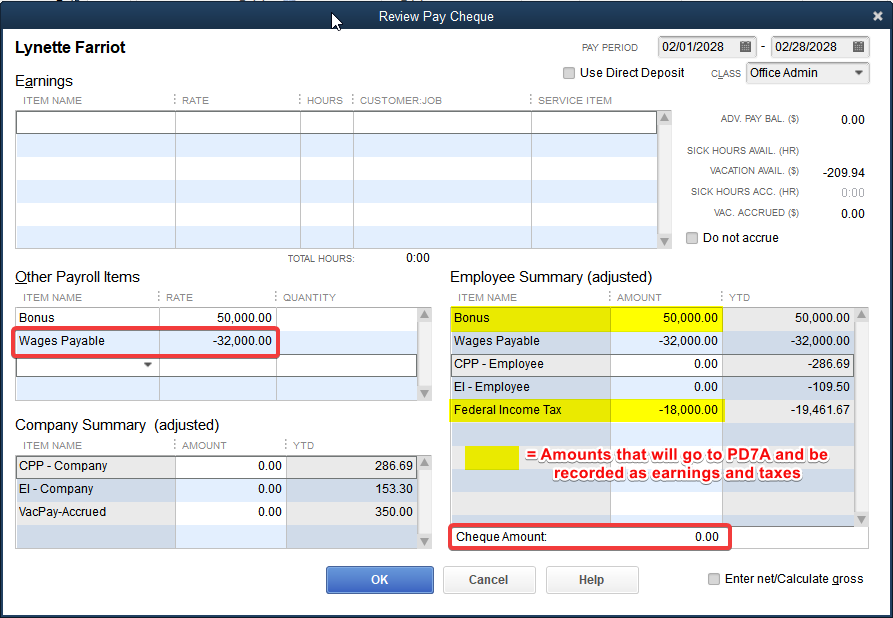The height and width of the screenshot is (618, 893).
Task: Click the OK button
Action: [380, 580]
